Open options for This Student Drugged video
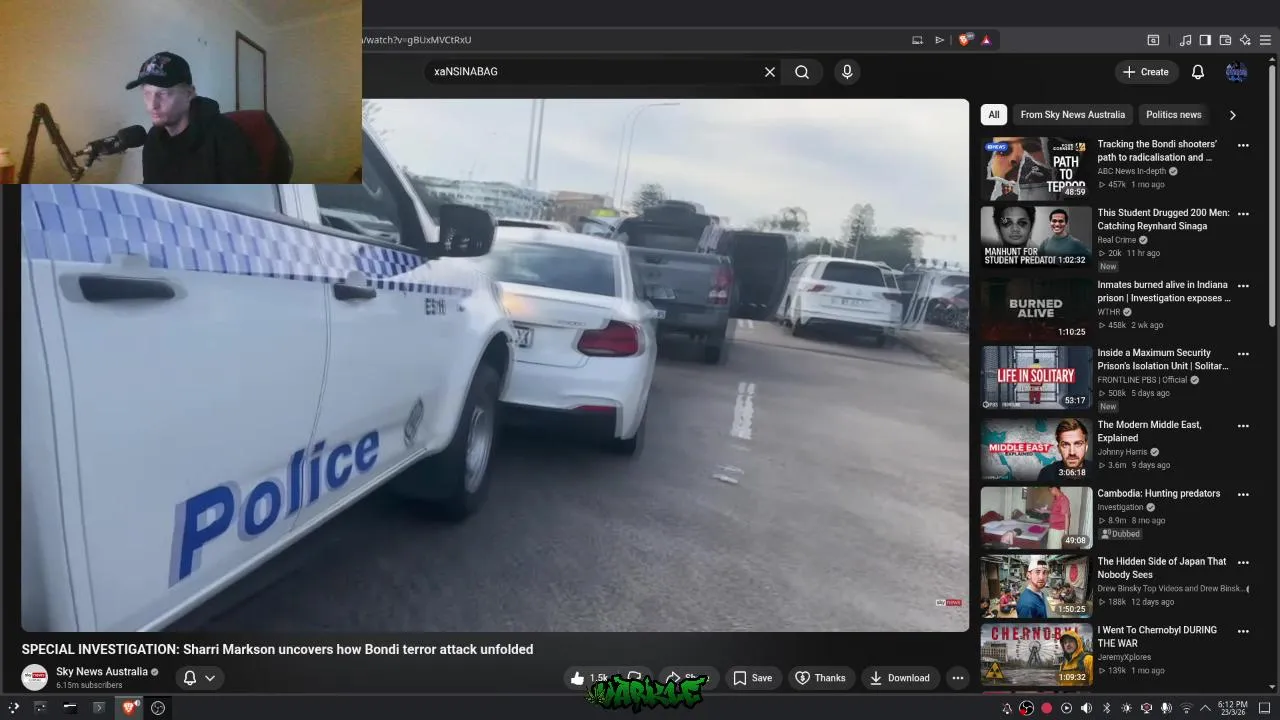Viewport: 1280px width, 720px height. pos(1243,214)
